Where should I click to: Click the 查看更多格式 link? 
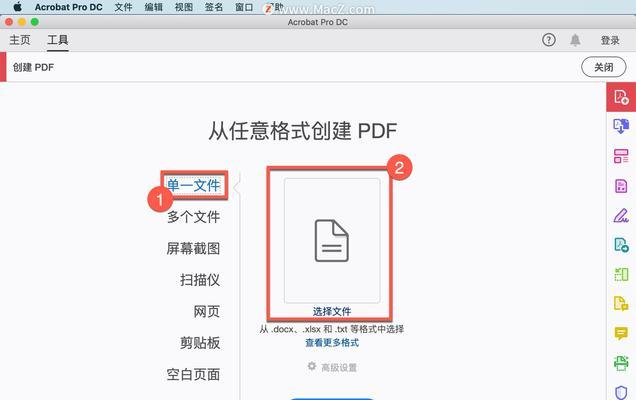tap(332, 342)
